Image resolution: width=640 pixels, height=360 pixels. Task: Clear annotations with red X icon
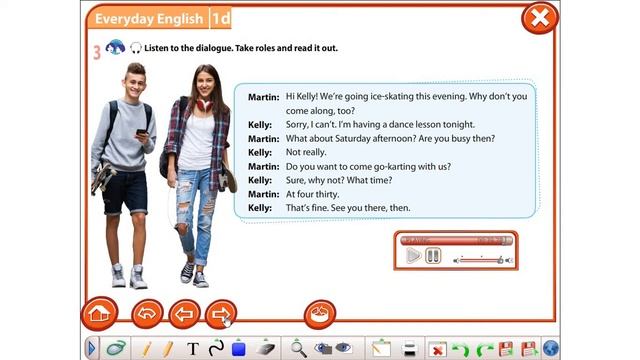tap(437, 350)
